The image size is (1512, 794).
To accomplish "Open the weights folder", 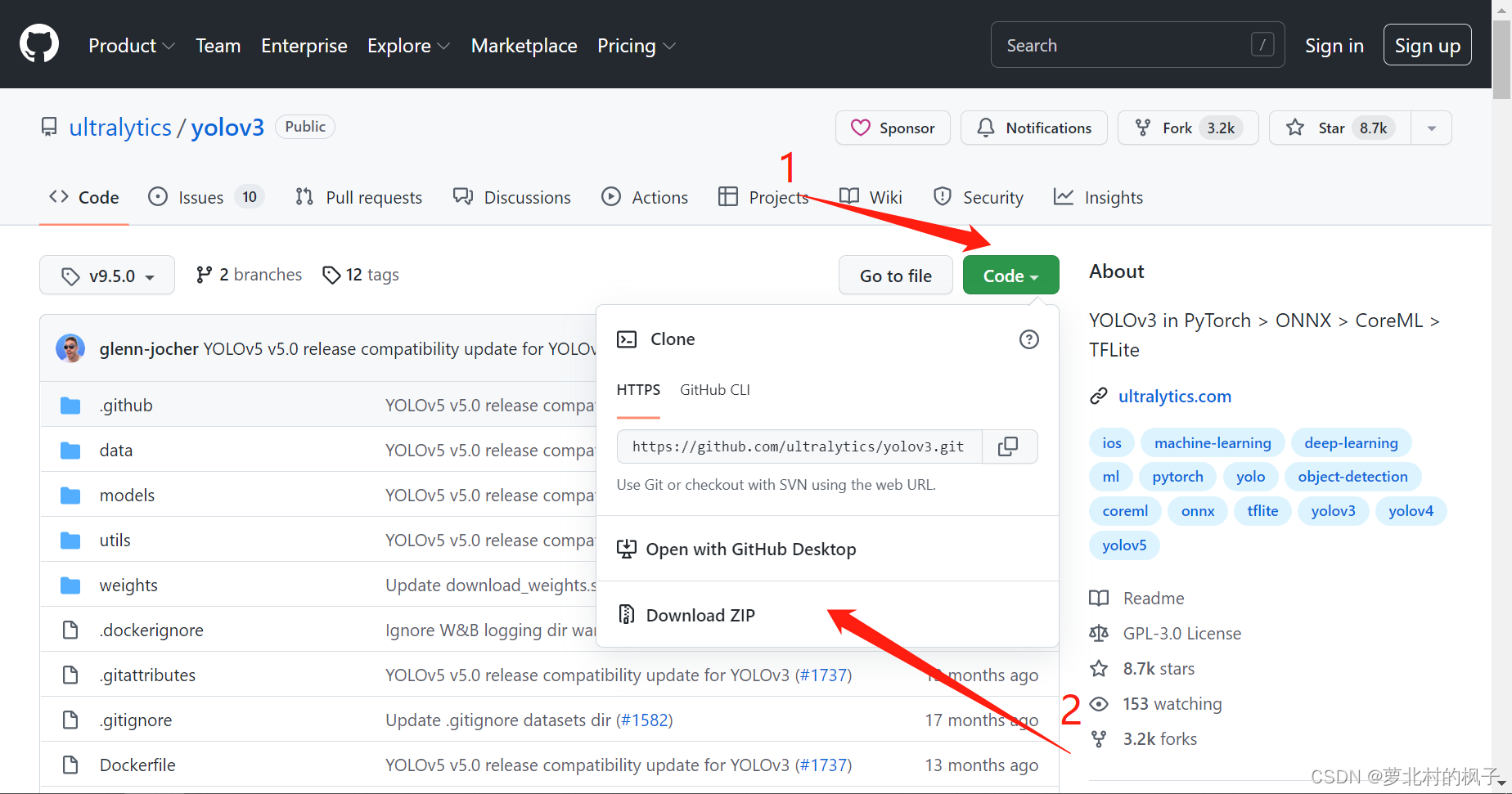I will pyautogui.click(x=128, y=585).
